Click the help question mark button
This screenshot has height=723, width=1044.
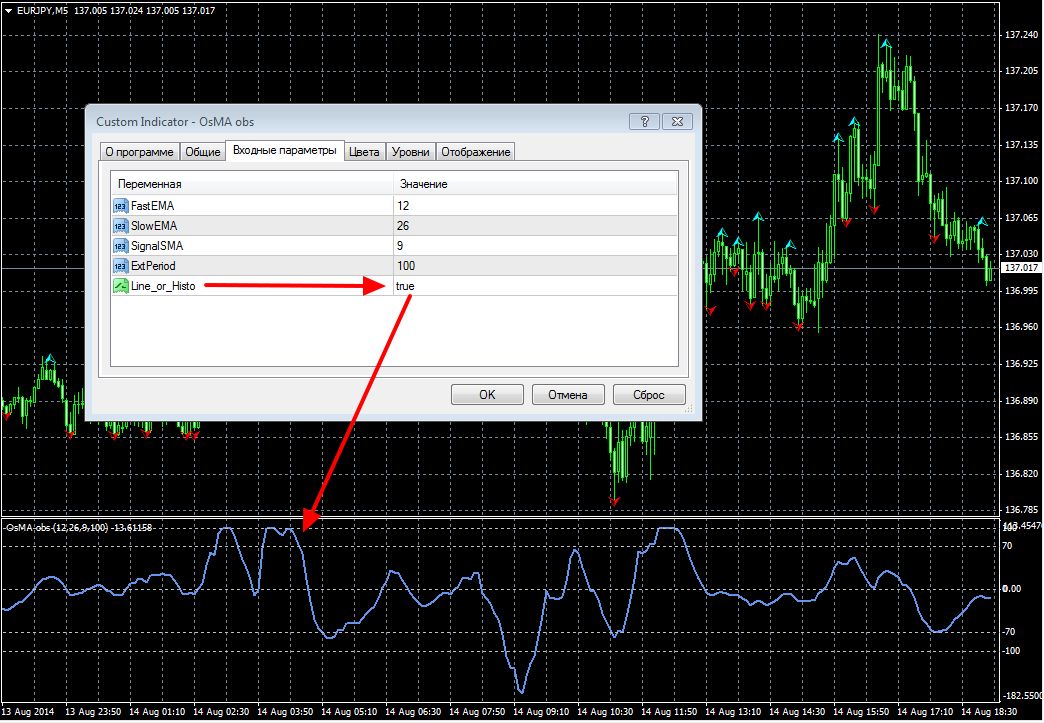[644, 122]
